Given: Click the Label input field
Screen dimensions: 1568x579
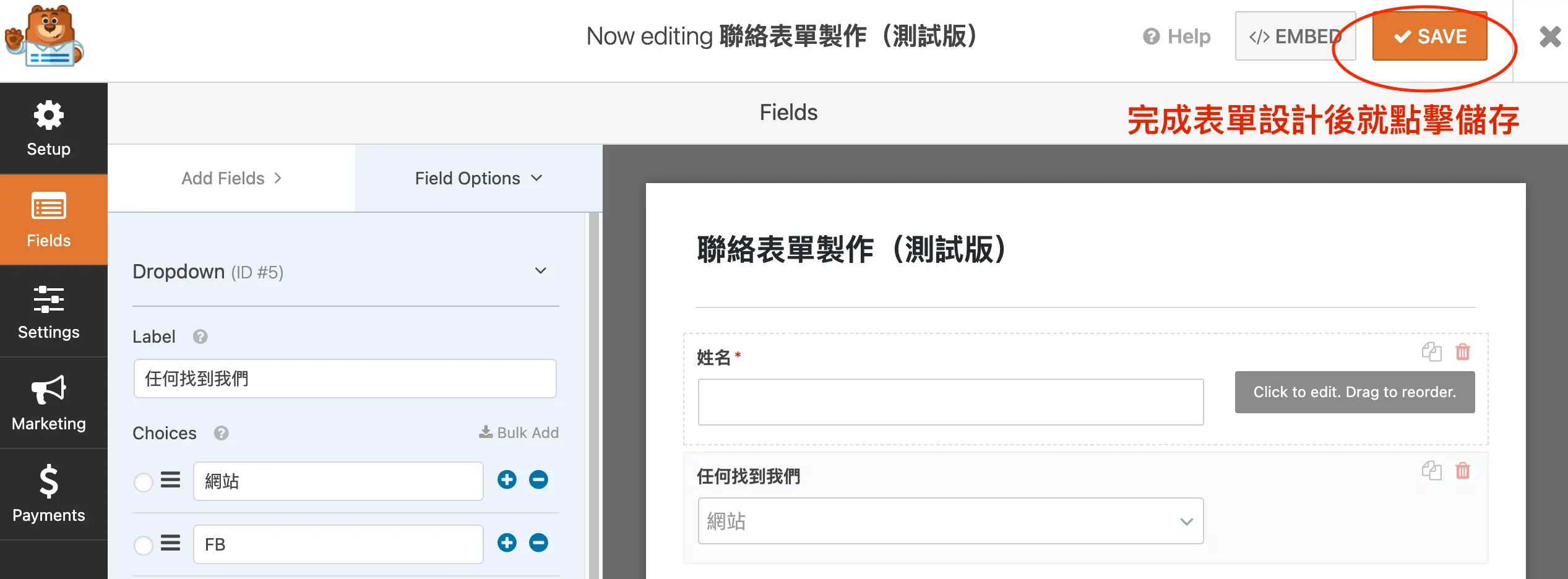Looking at the screenshot, I should tap(345, 379).
